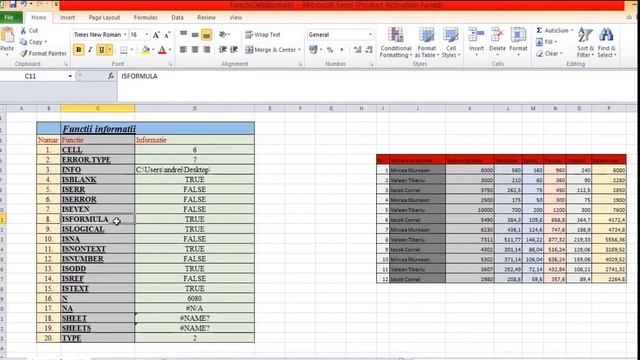Viewport: 640px width, 360px height.
Task: Toggle Underline formatting
Action: 101,50
